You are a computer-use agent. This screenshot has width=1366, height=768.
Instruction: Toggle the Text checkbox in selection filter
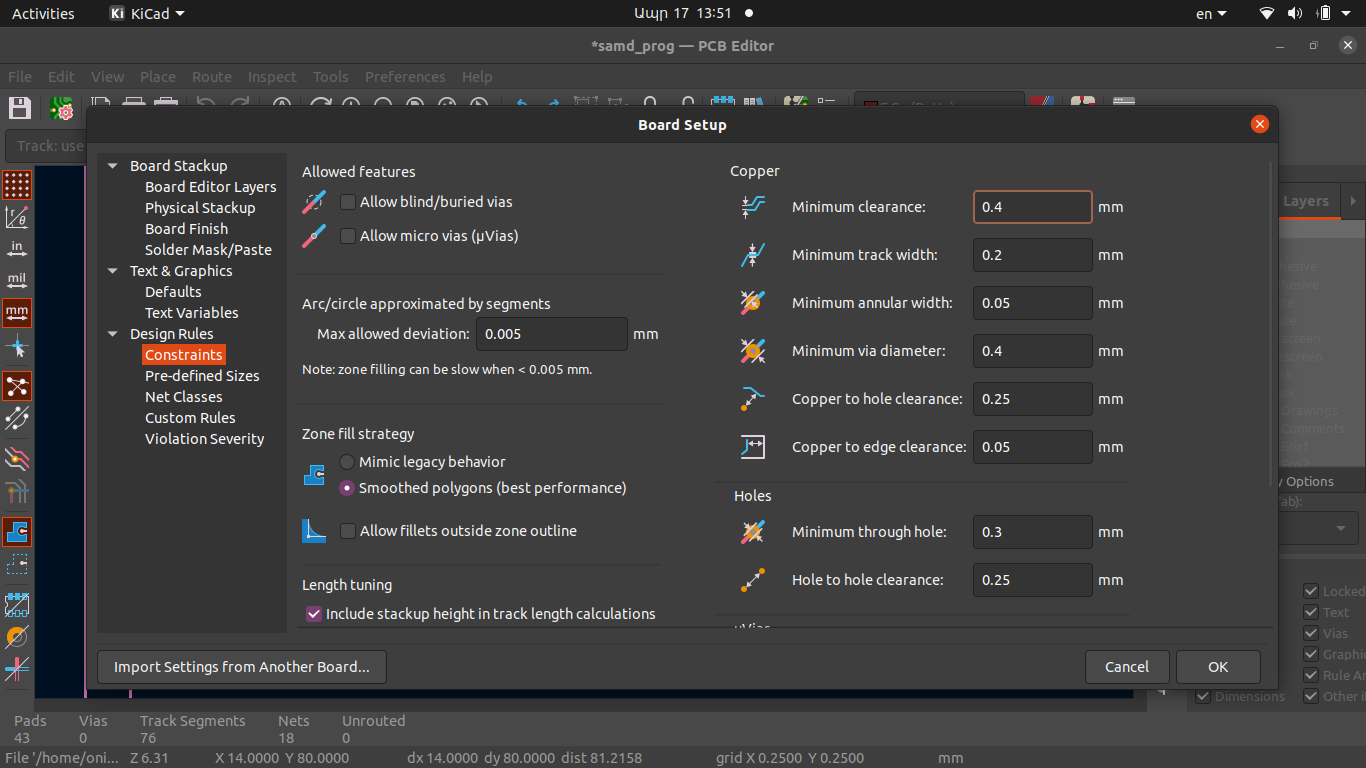click(1311, 612)
